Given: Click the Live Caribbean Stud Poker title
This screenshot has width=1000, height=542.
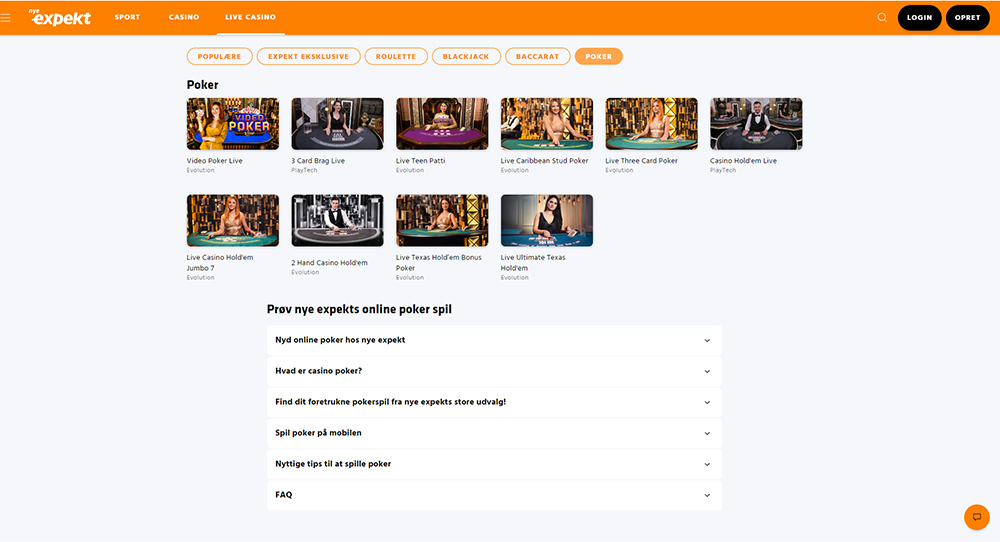Looking at the screenshot, I should tap(545, 161).
